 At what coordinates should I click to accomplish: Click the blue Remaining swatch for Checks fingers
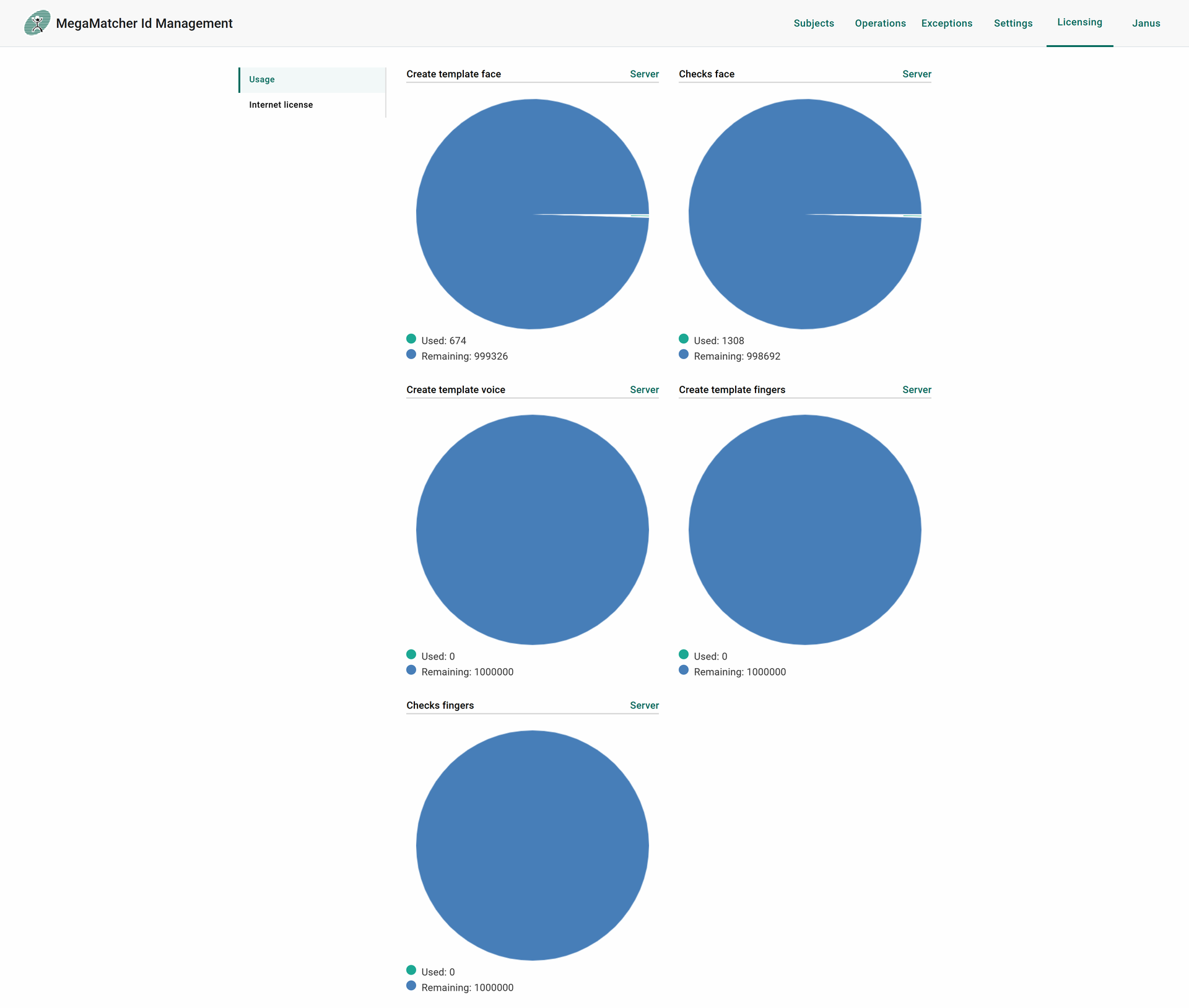pyautogui.click(x=411, y=986)
